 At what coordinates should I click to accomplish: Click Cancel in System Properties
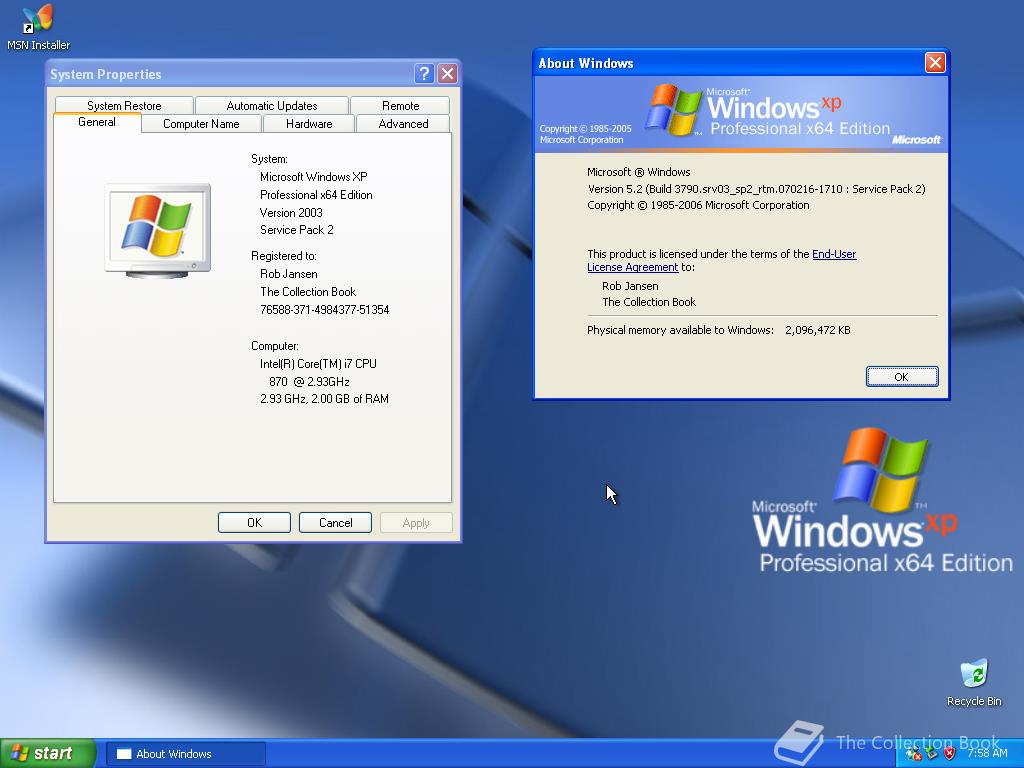(335, 522)
